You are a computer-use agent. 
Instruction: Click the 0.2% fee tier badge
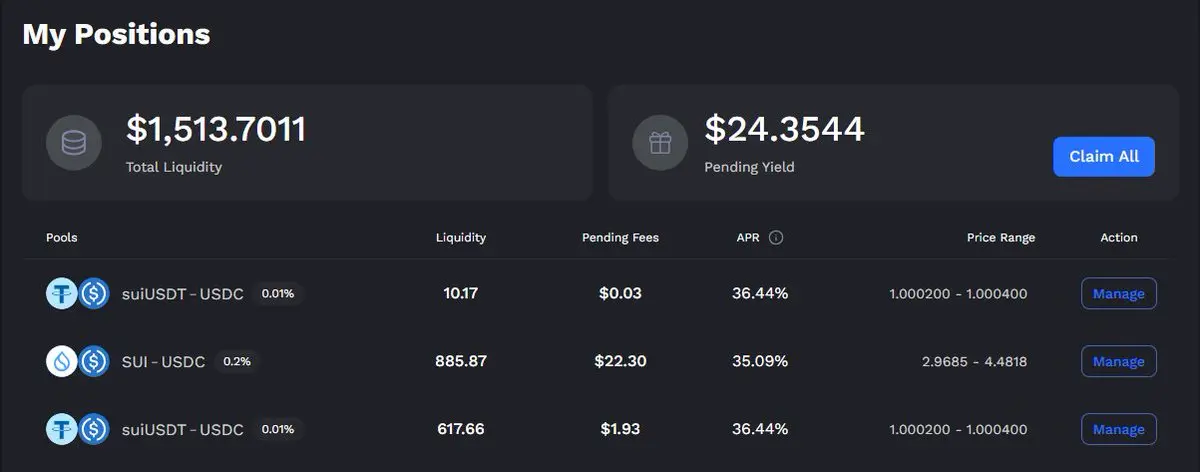[237, 362]
